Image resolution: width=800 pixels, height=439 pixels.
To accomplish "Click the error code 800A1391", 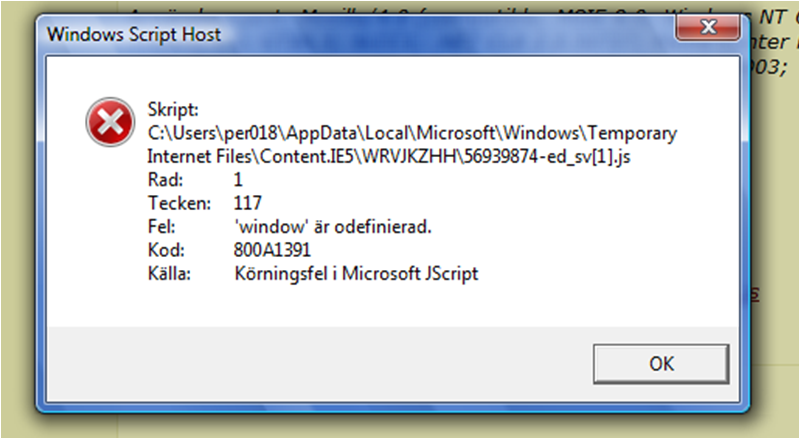I will (x=272, y=250).
